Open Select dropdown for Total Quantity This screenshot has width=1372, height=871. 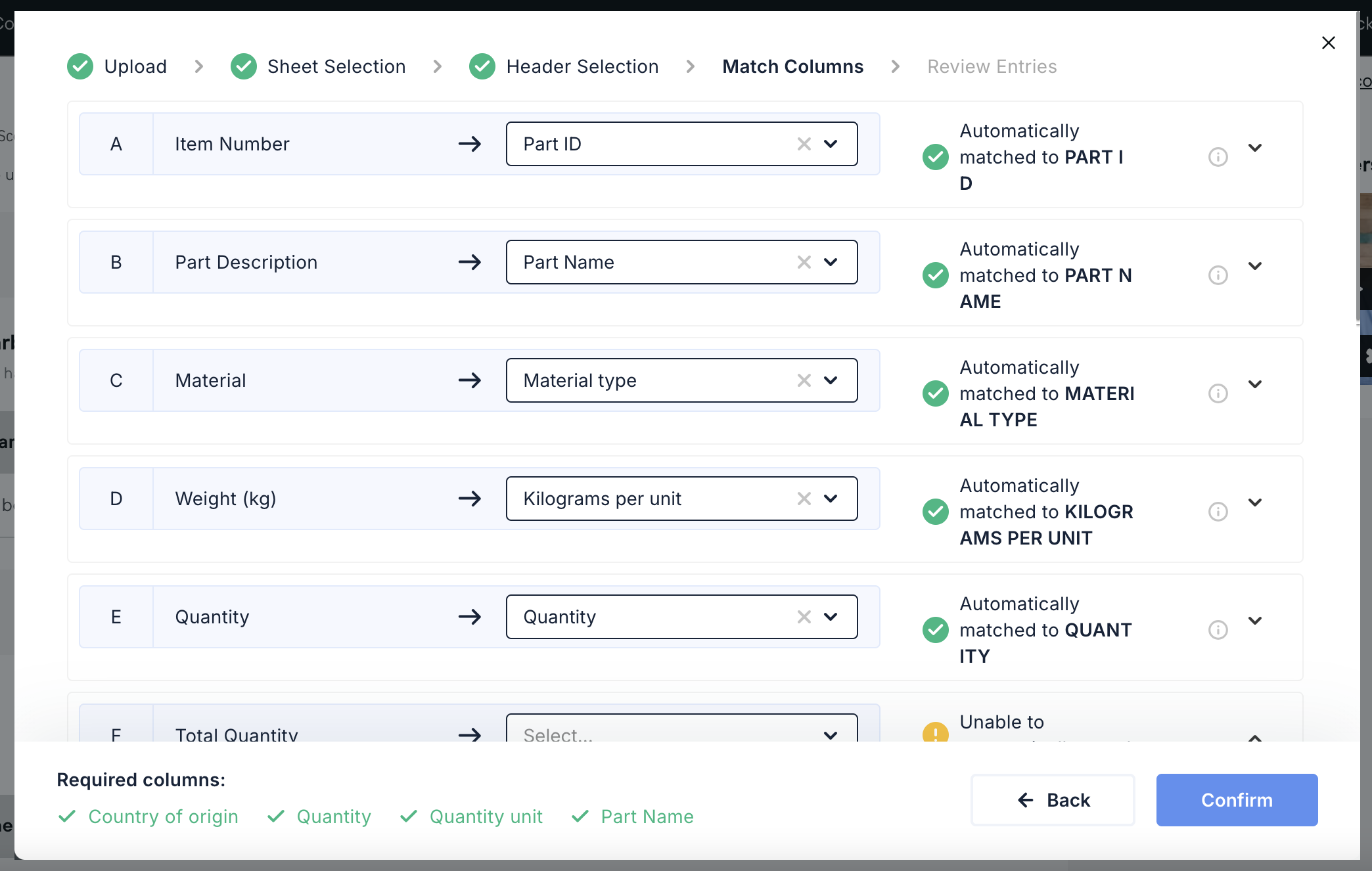pos(831,734)
